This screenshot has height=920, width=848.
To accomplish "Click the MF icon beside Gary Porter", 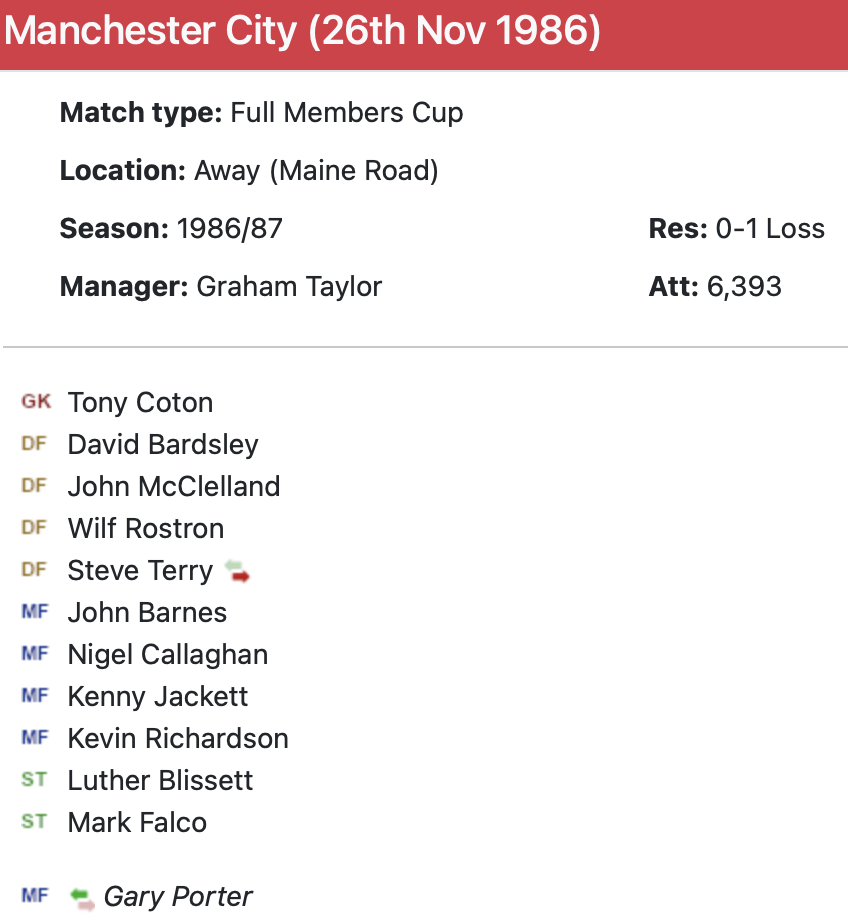I will point(34,896).
